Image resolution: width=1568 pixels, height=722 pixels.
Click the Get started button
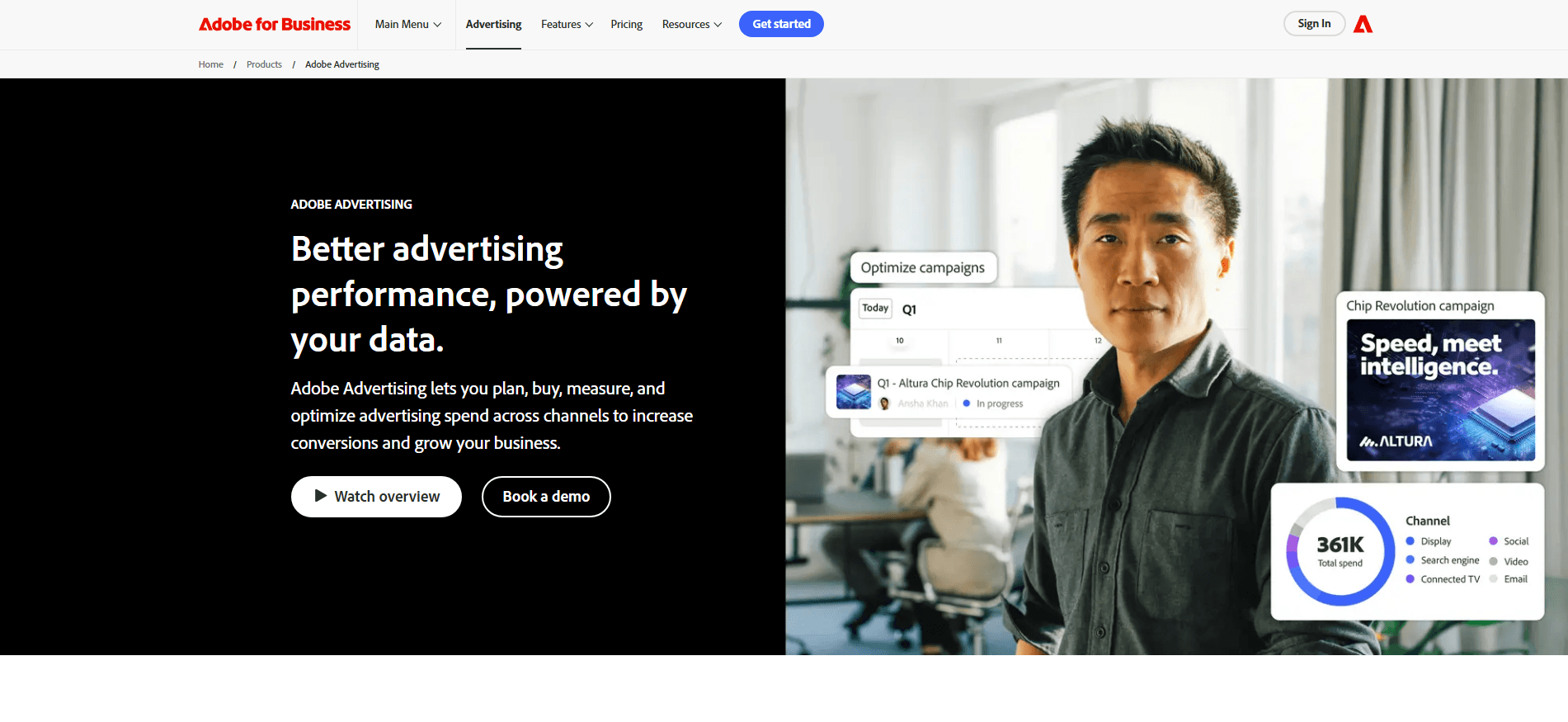pyautogui.click(x=780, y=24)
